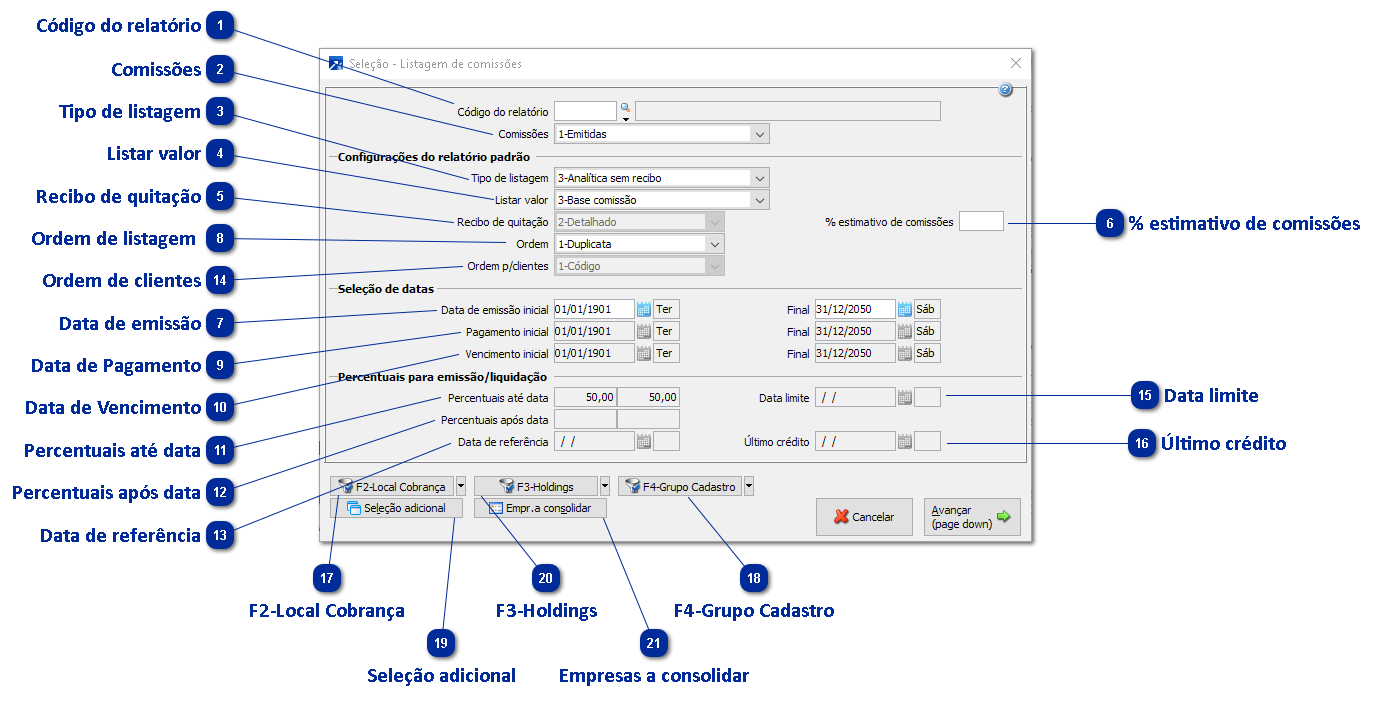Image resolution: width=1376 pixels, height=704 pixels.
Task: Click the Pagamento inicial date field
Action: click(594, 331)
